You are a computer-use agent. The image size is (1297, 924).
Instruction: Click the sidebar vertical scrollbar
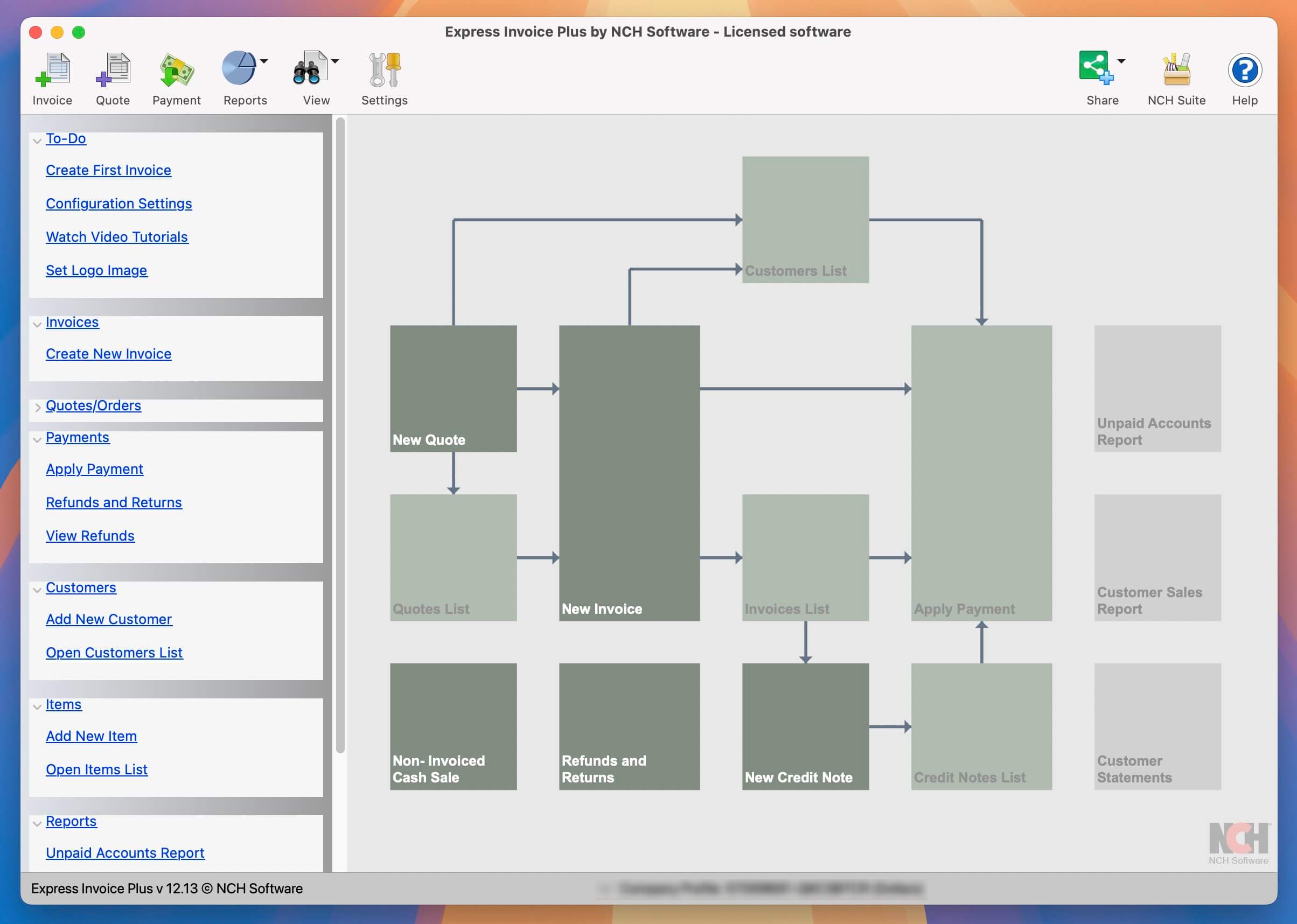point(340,435)
